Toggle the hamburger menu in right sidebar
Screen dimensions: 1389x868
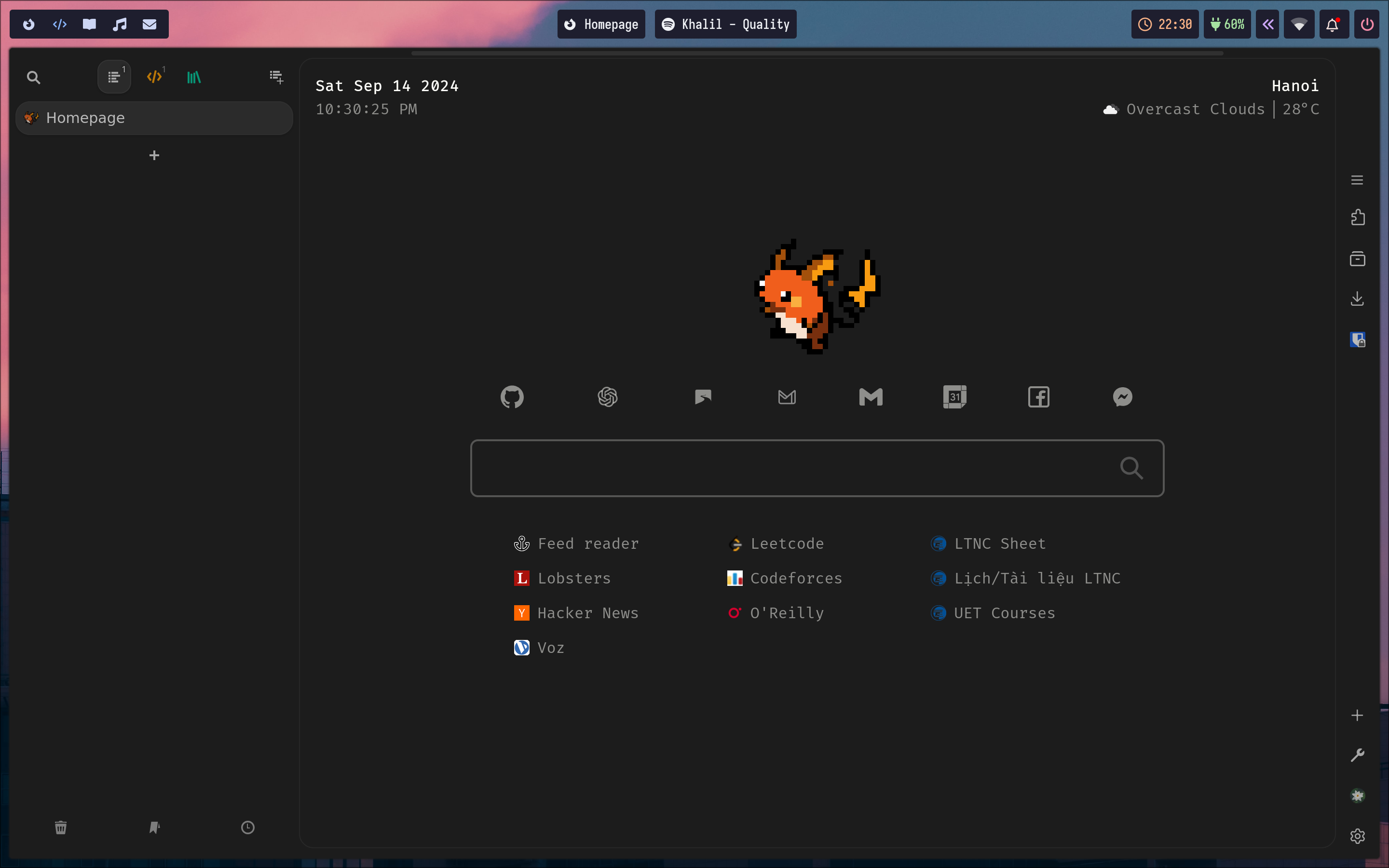point(1357,180)
